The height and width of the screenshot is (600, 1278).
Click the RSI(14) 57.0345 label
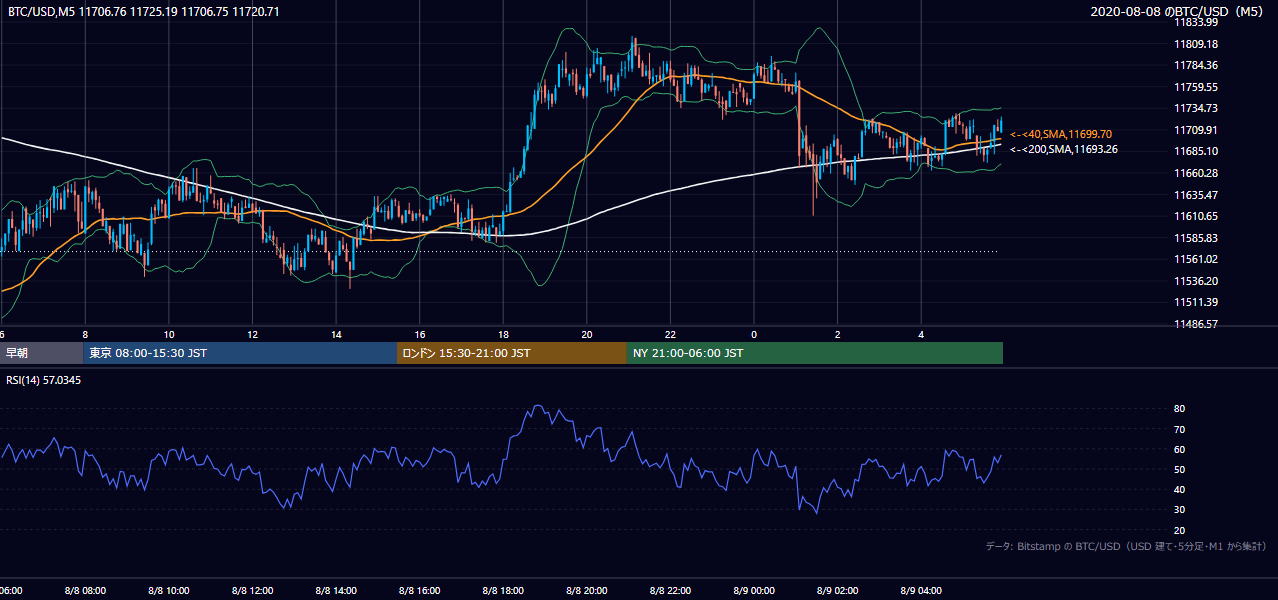click(x=43, y=380)
